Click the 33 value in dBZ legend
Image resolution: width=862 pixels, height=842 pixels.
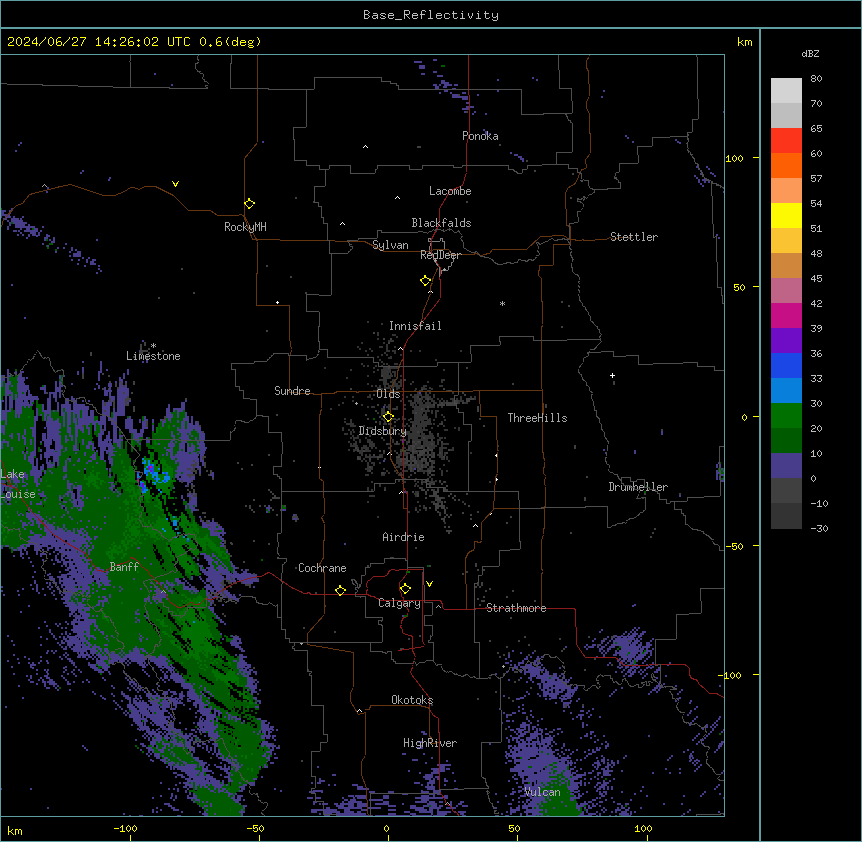tap(816, 379)
